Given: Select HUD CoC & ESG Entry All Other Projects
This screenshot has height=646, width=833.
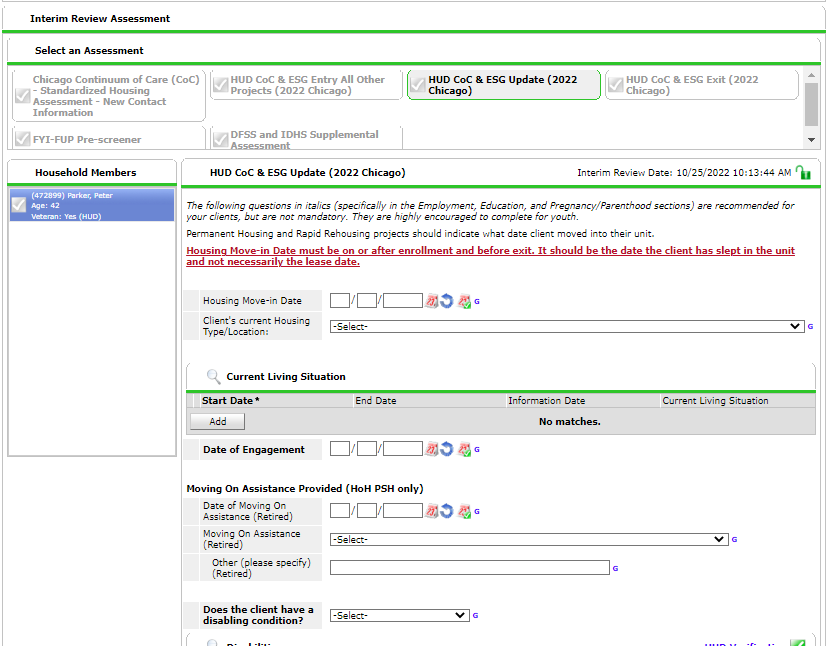Looking at the screenshot, I should (x=306, y=85).
